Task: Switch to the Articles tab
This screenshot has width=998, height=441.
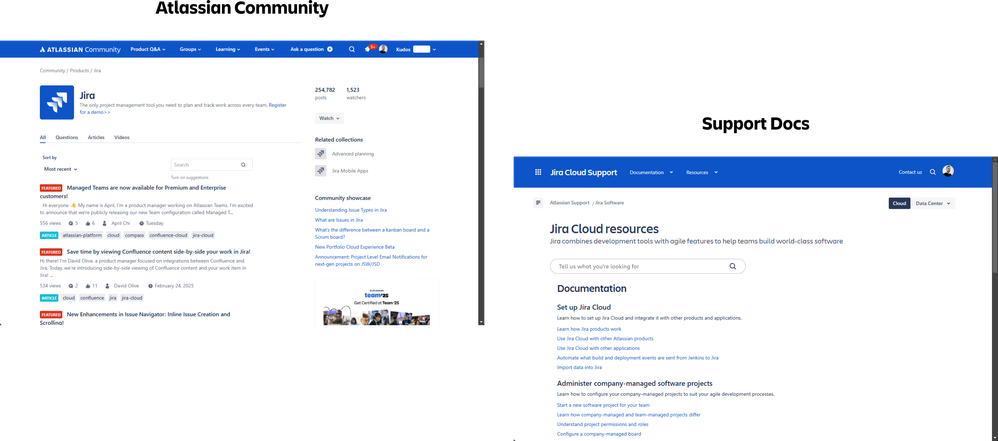Action: click(96, 137)
